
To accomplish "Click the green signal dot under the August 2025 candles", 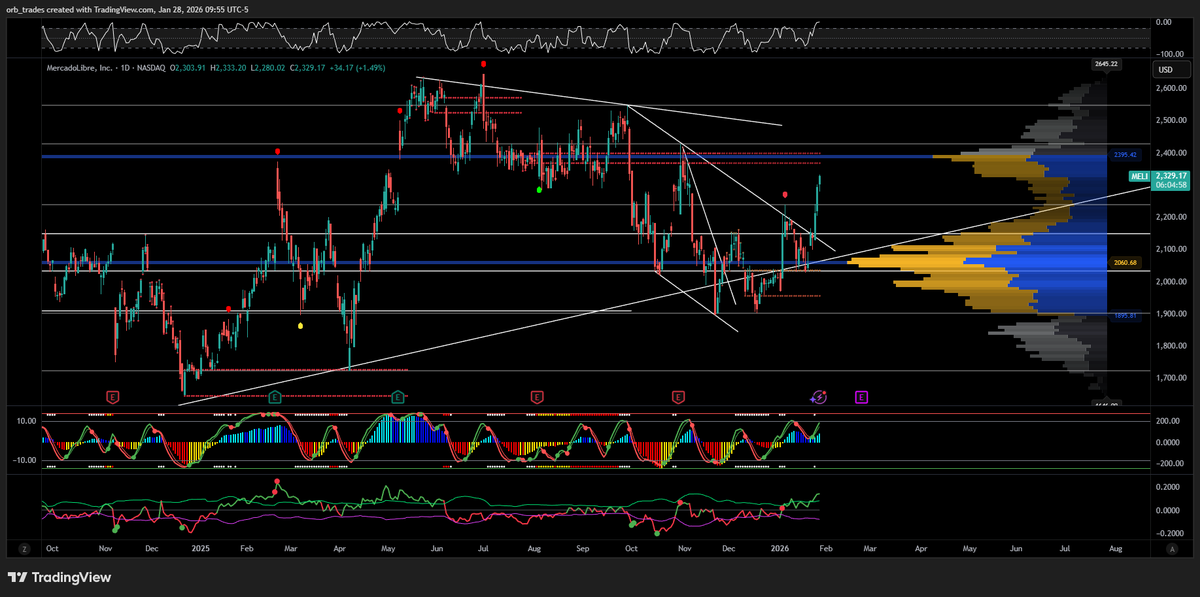I will coord(539,189).
